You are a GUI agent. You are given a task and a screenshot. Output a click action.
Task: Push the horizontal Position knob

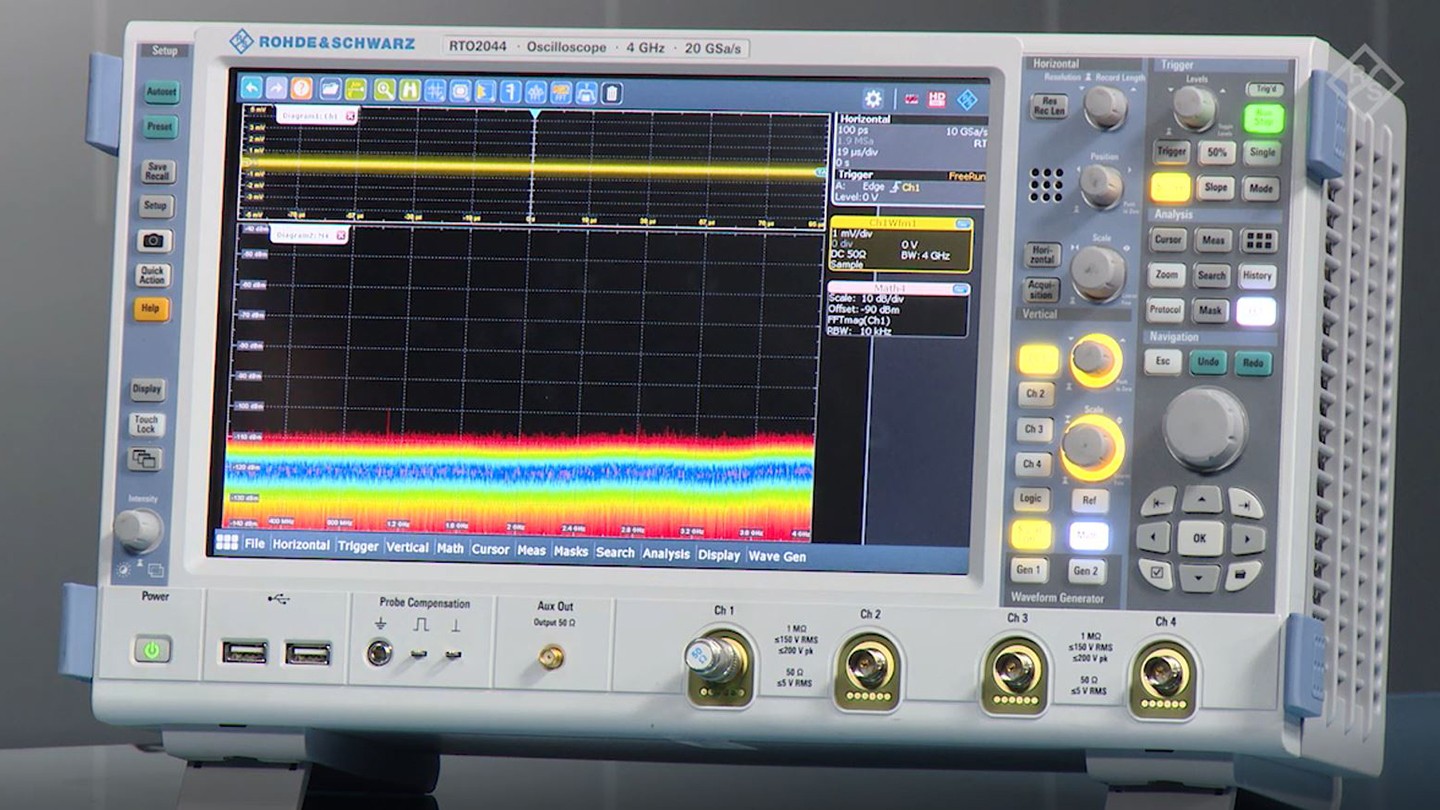click(x=1101, y=186)
